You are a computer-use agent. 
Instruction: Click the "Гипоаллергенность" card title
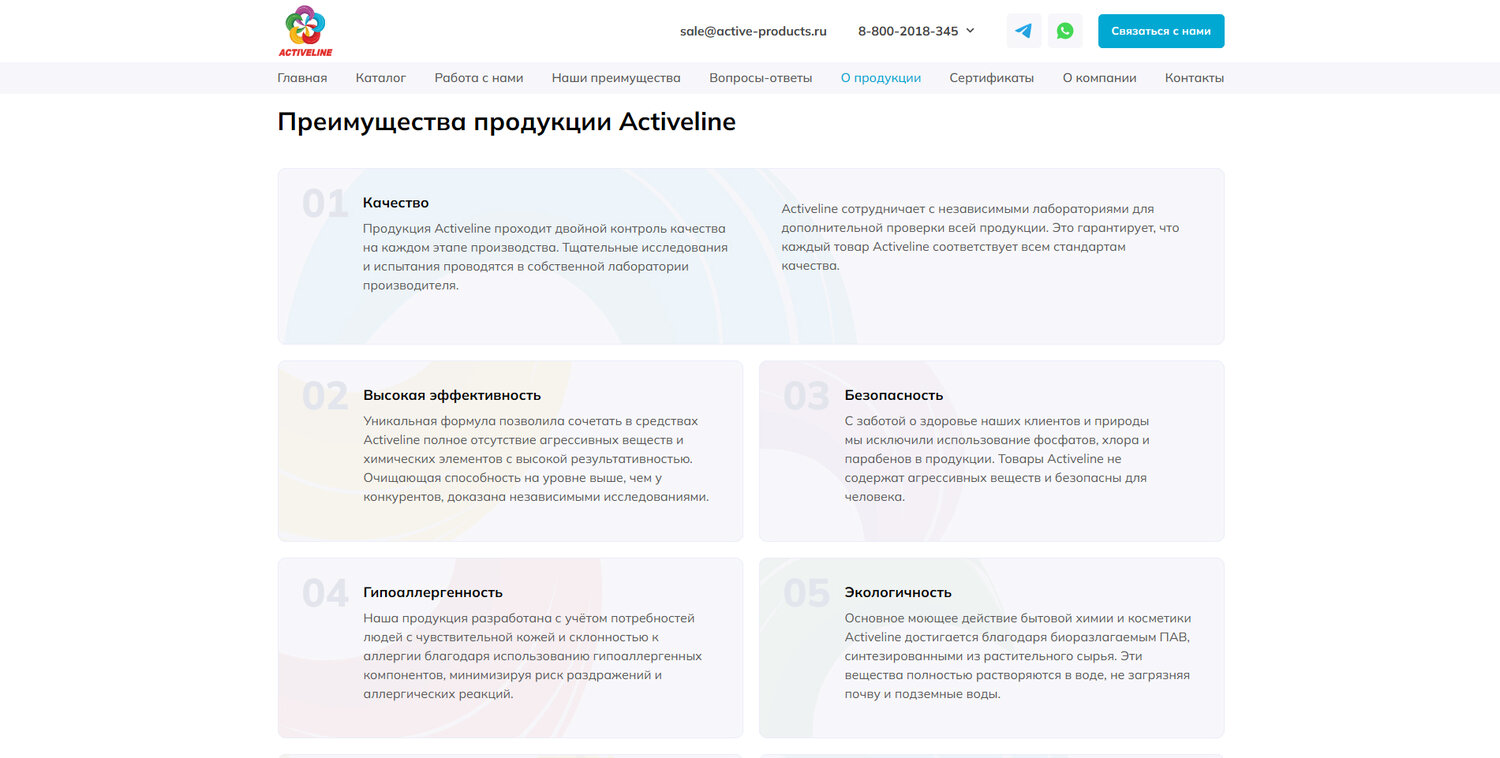(x=433, y=592)
